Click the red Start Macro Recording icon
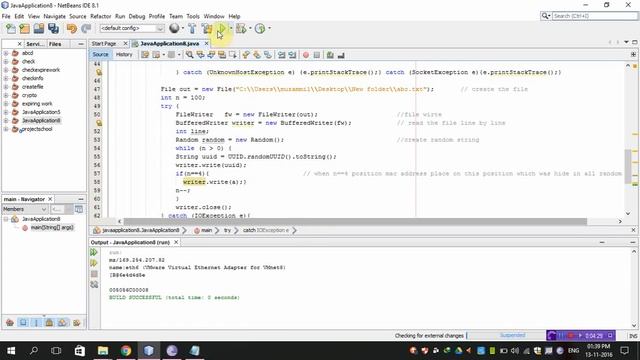Image resolution: width=640 pixels, height=360 pixels. click(306, 55)
